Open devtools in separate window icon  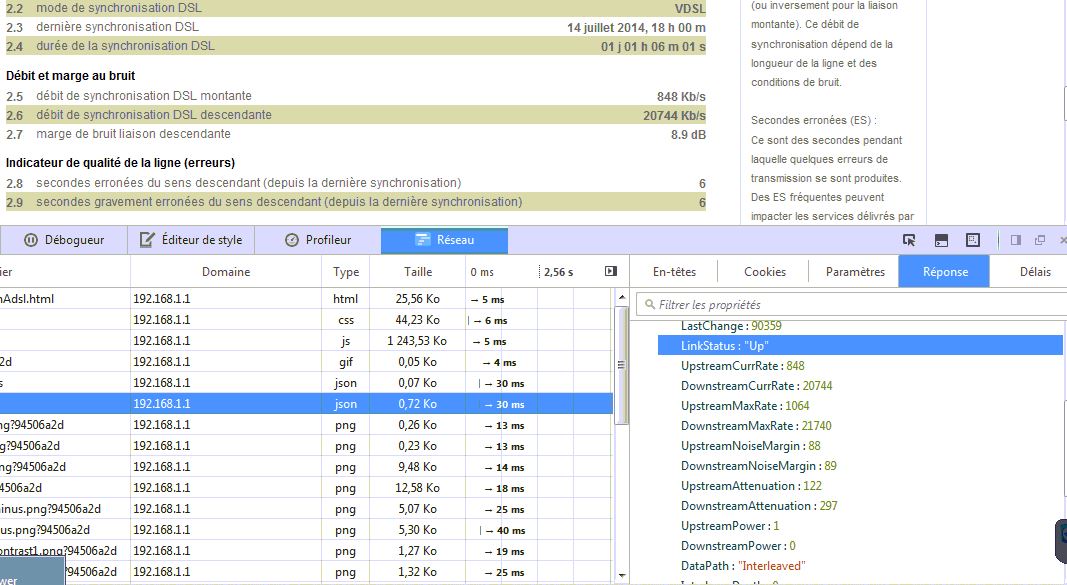click(1040, 240)
